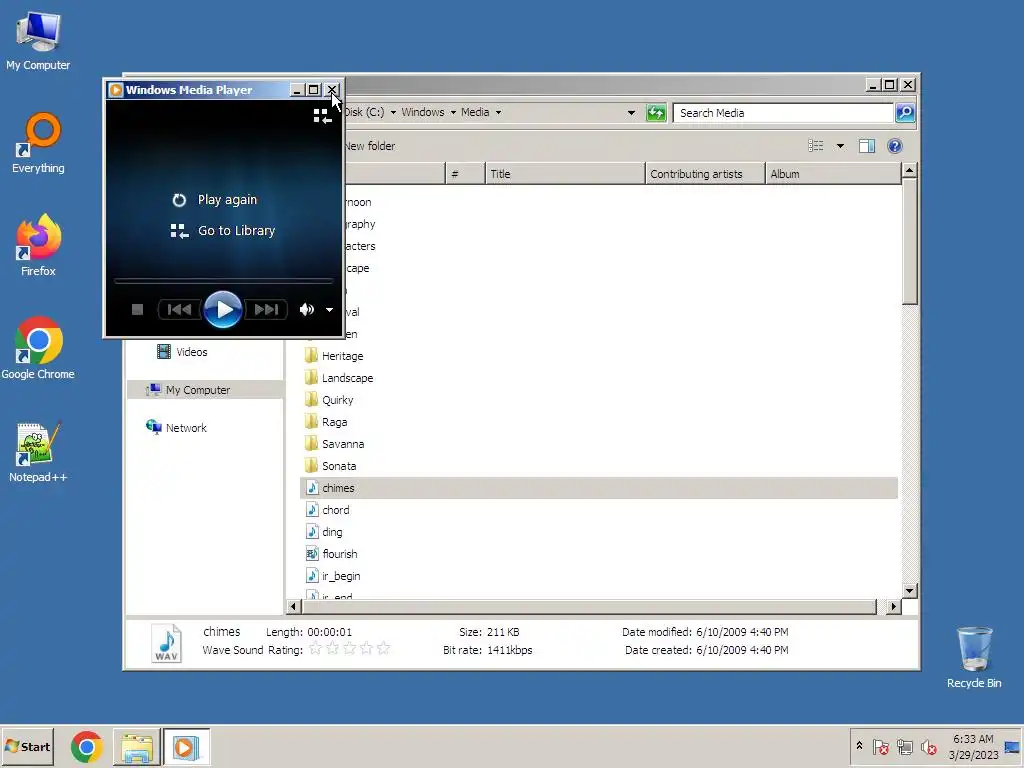Open Explorer Help icon

click(895, 146)
